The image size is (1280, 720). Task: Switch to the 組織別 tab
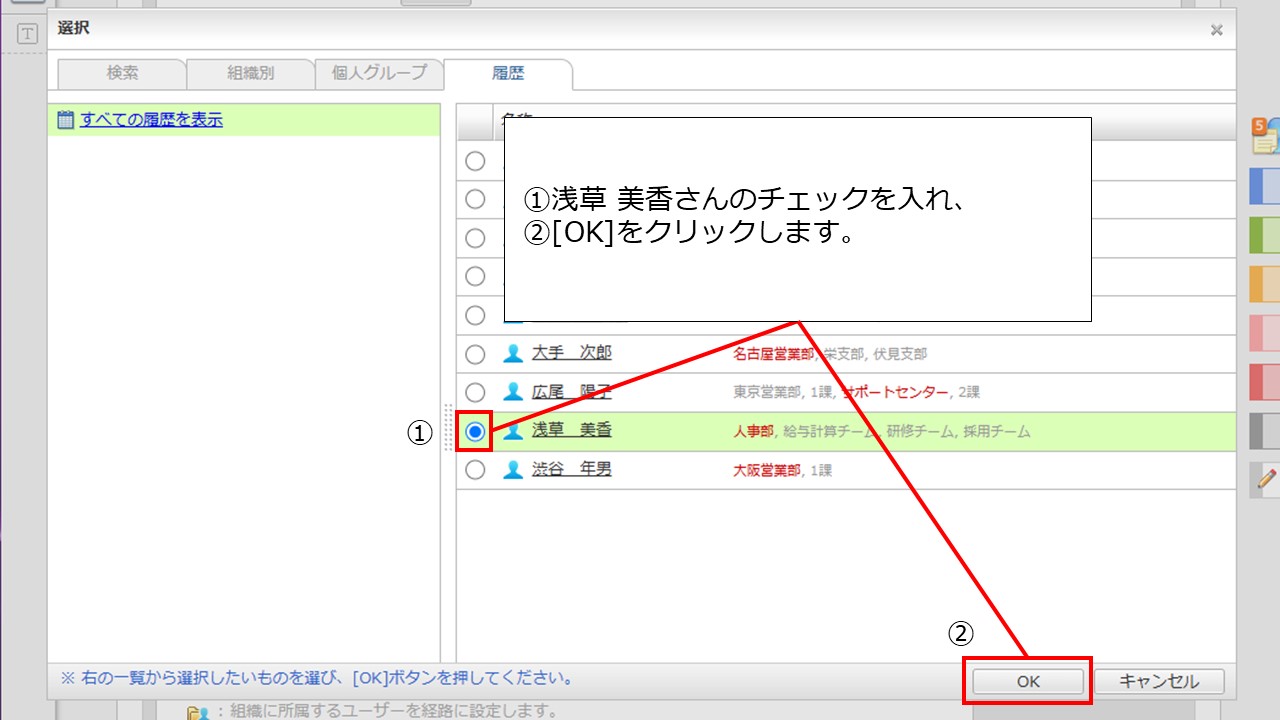(250, 73)
